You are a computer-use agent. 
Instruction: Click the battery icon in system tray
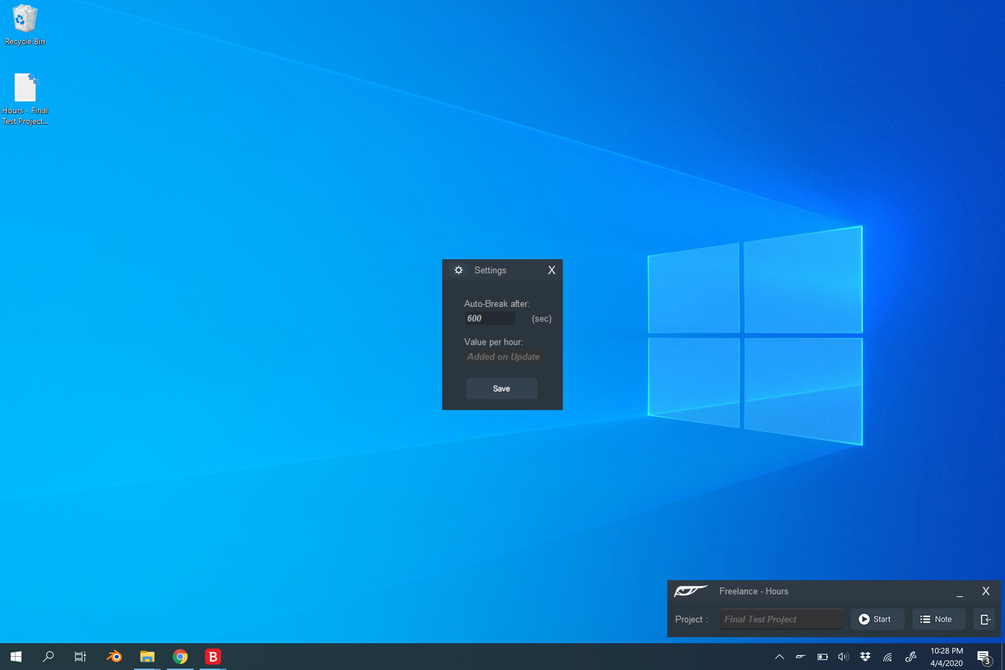[822, 657]
